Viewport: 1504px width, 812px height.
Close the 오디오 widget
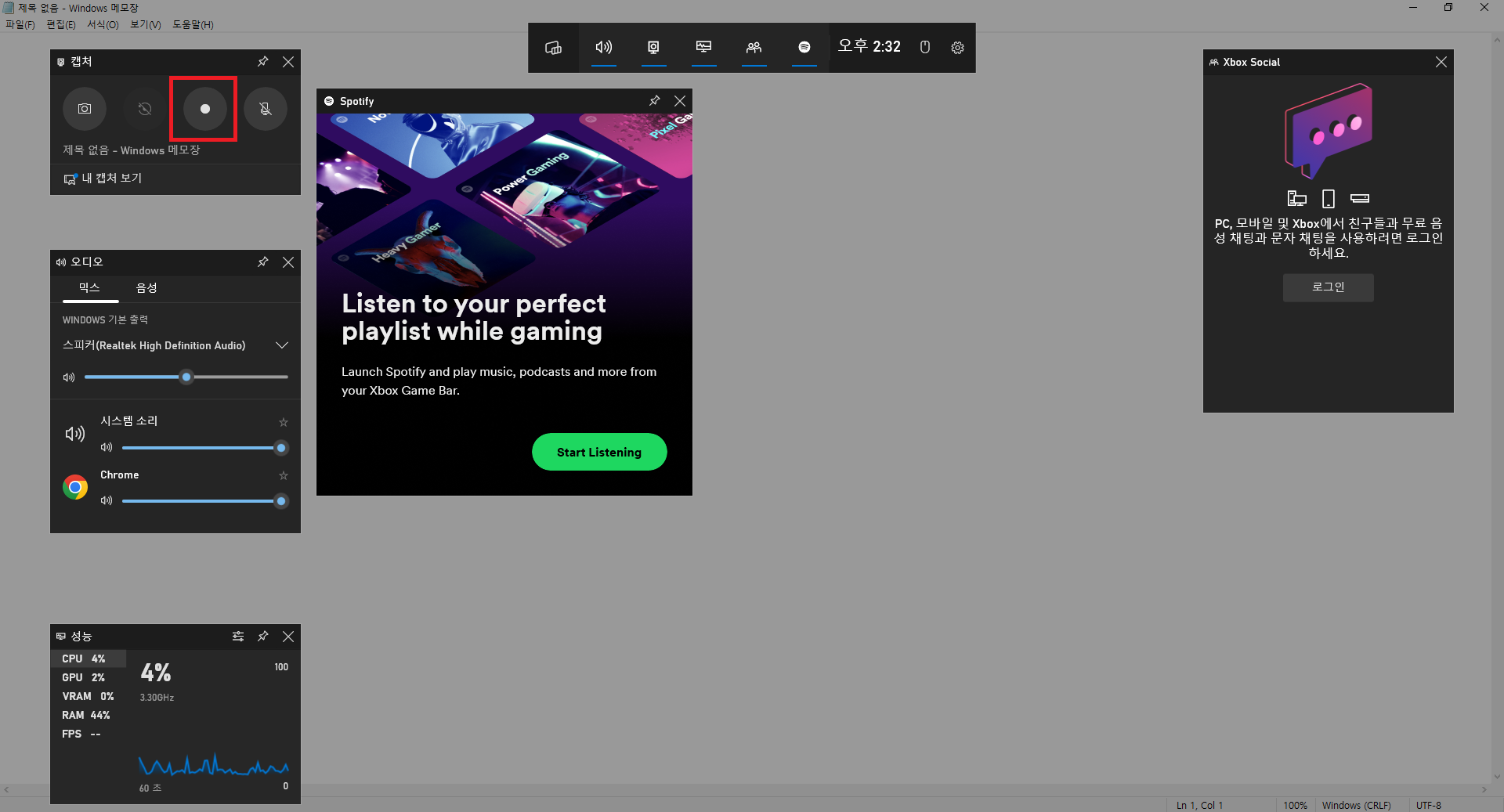pyautogui.click(x=288, y=262)
